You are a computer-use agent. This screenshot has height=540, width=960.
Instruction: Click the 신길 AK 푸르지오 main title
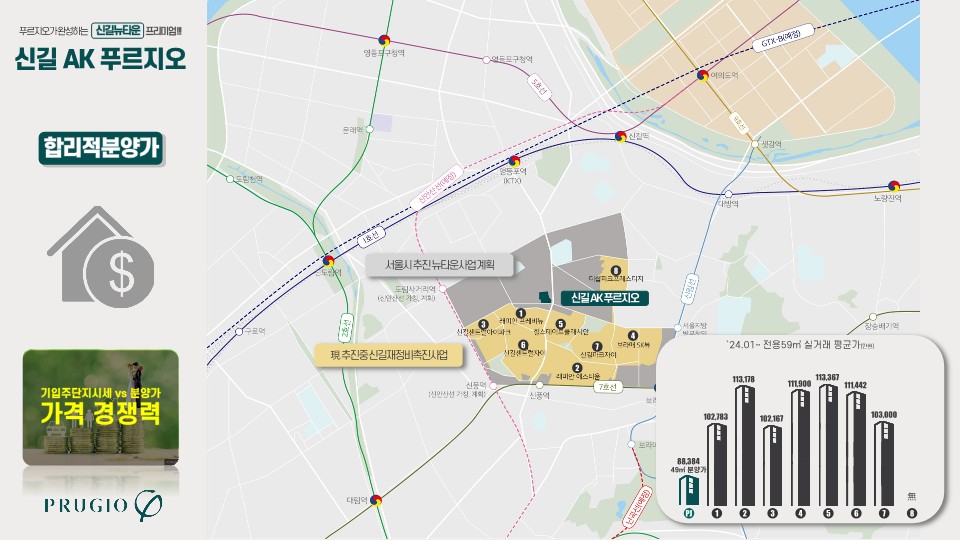coord(100,59)
